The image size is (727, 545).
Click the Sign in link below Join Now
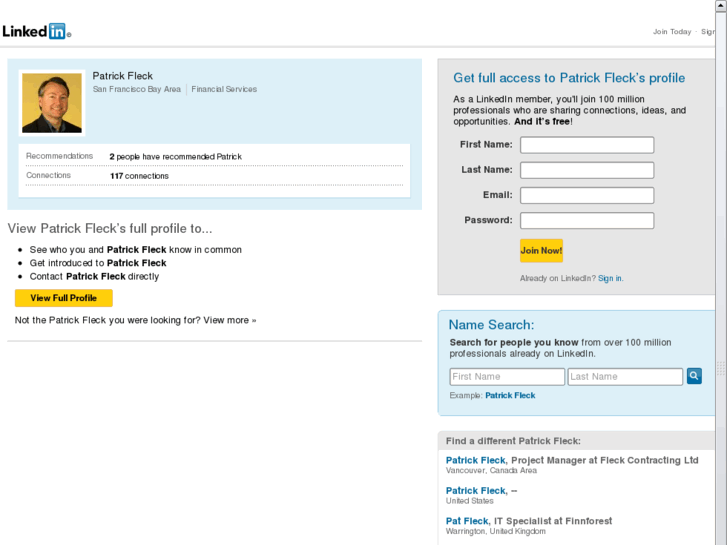coord(610,278)
